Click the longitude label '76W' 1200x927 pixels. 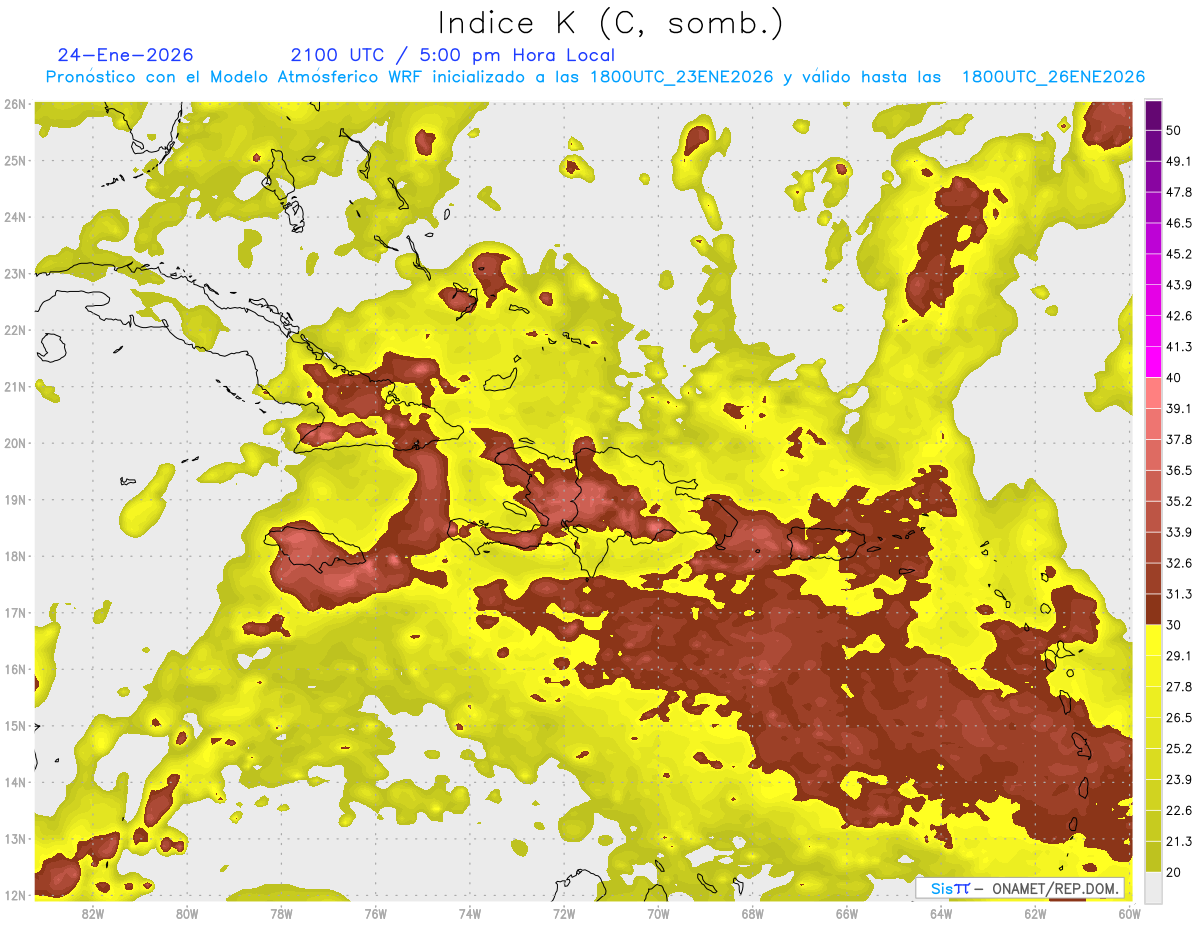coord(375,913)
